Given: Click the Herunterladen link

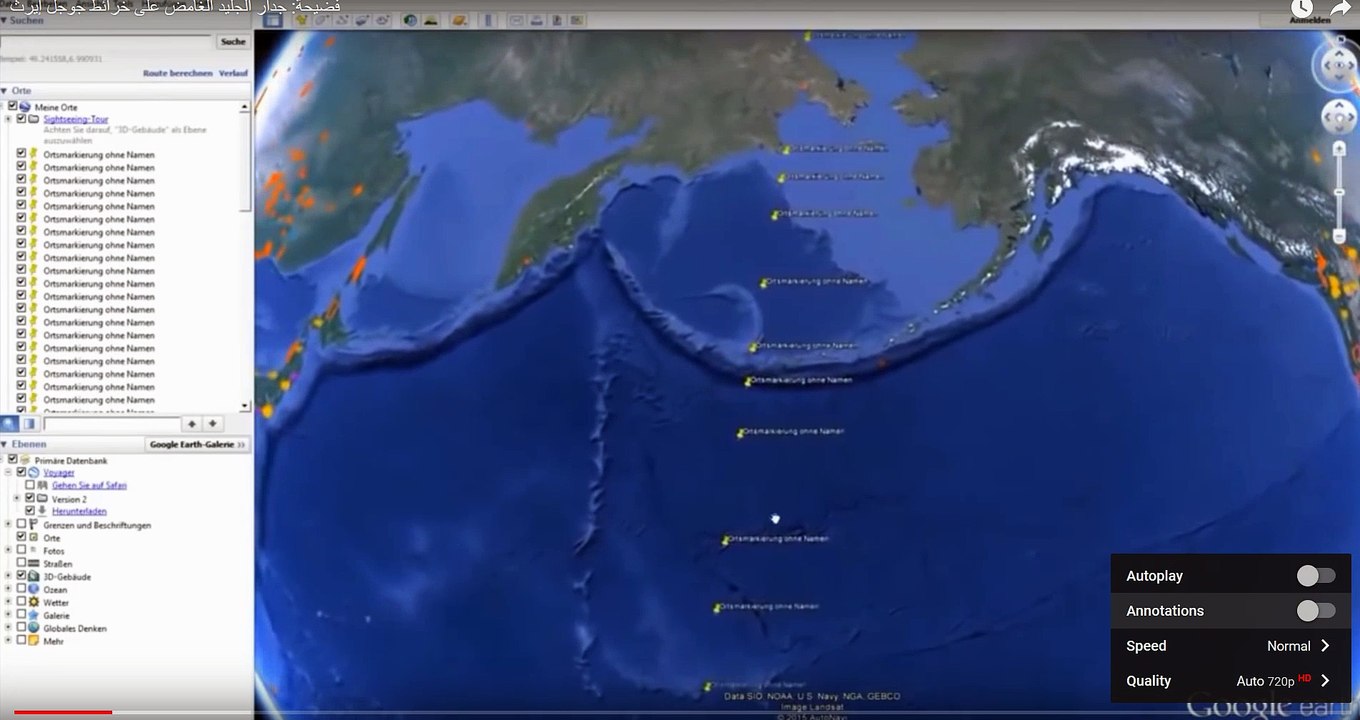Looking at the screenshot, I should pos(79,511).
